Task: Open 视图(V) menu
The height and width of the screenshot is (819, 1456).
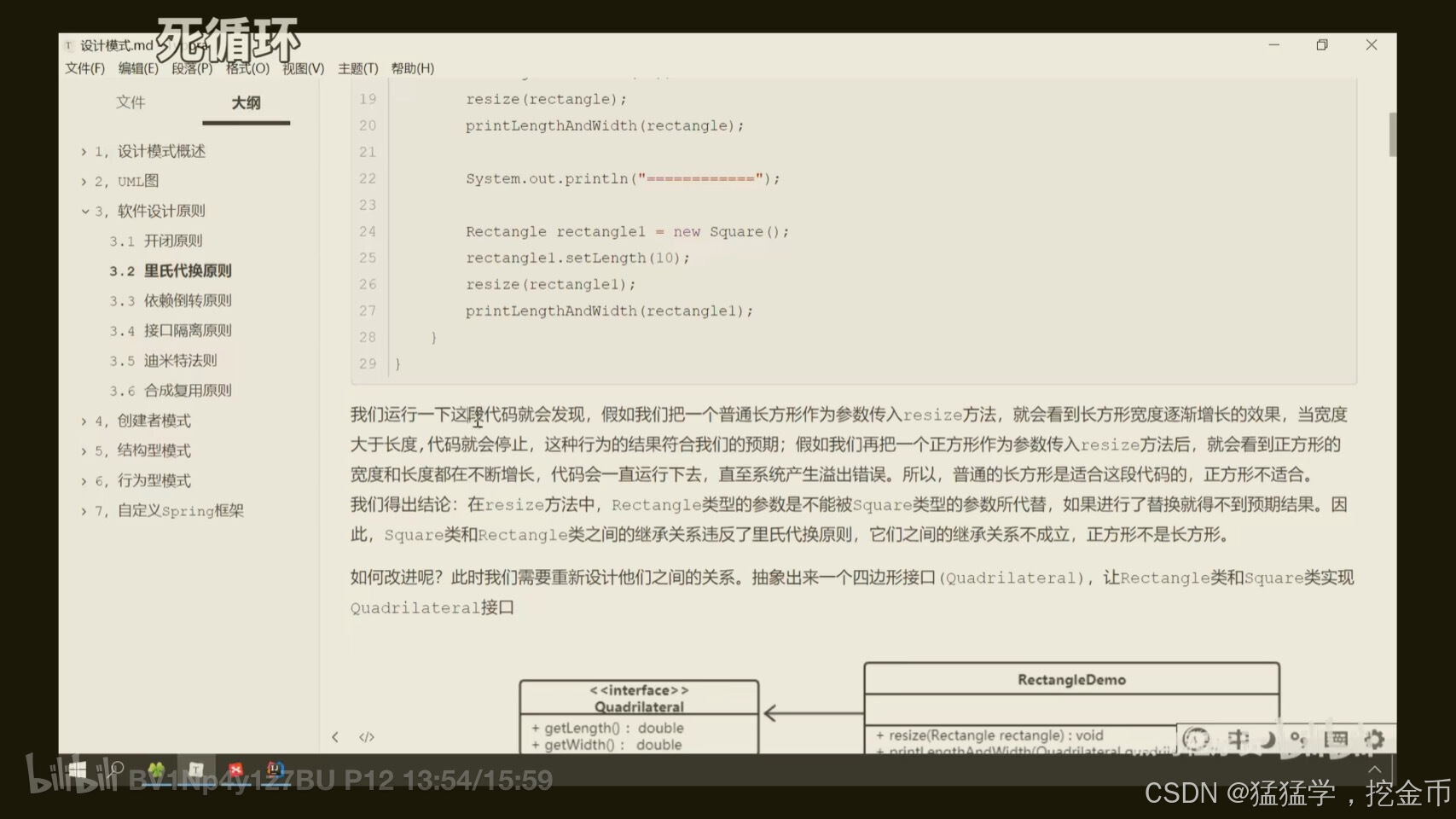Action: [303, 68]
